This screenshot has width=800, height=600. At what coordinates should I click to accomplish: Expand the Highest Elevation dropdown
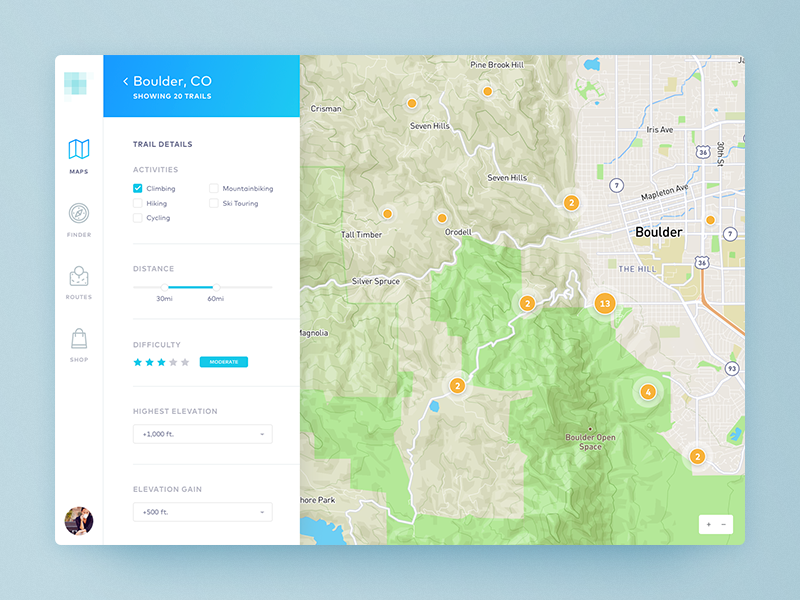click(x=202, y=434)
